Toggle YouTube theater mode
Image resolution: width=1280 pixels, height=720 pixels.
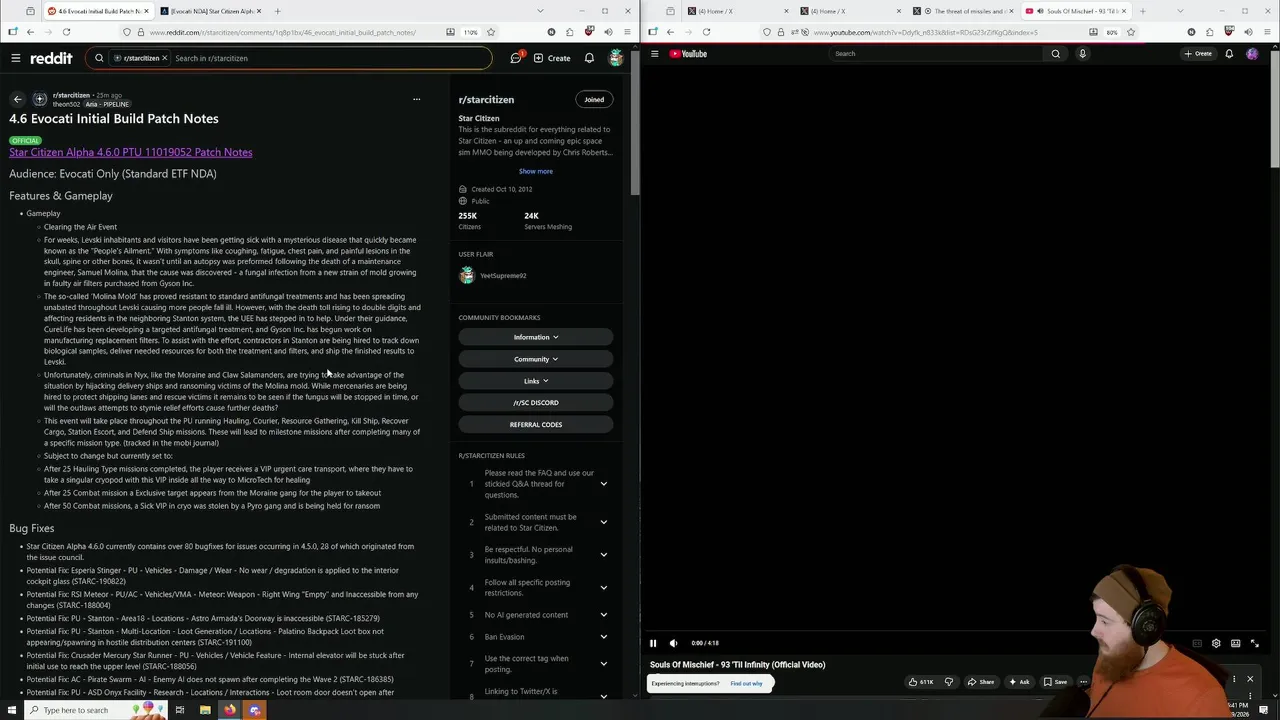[1235, 643]
